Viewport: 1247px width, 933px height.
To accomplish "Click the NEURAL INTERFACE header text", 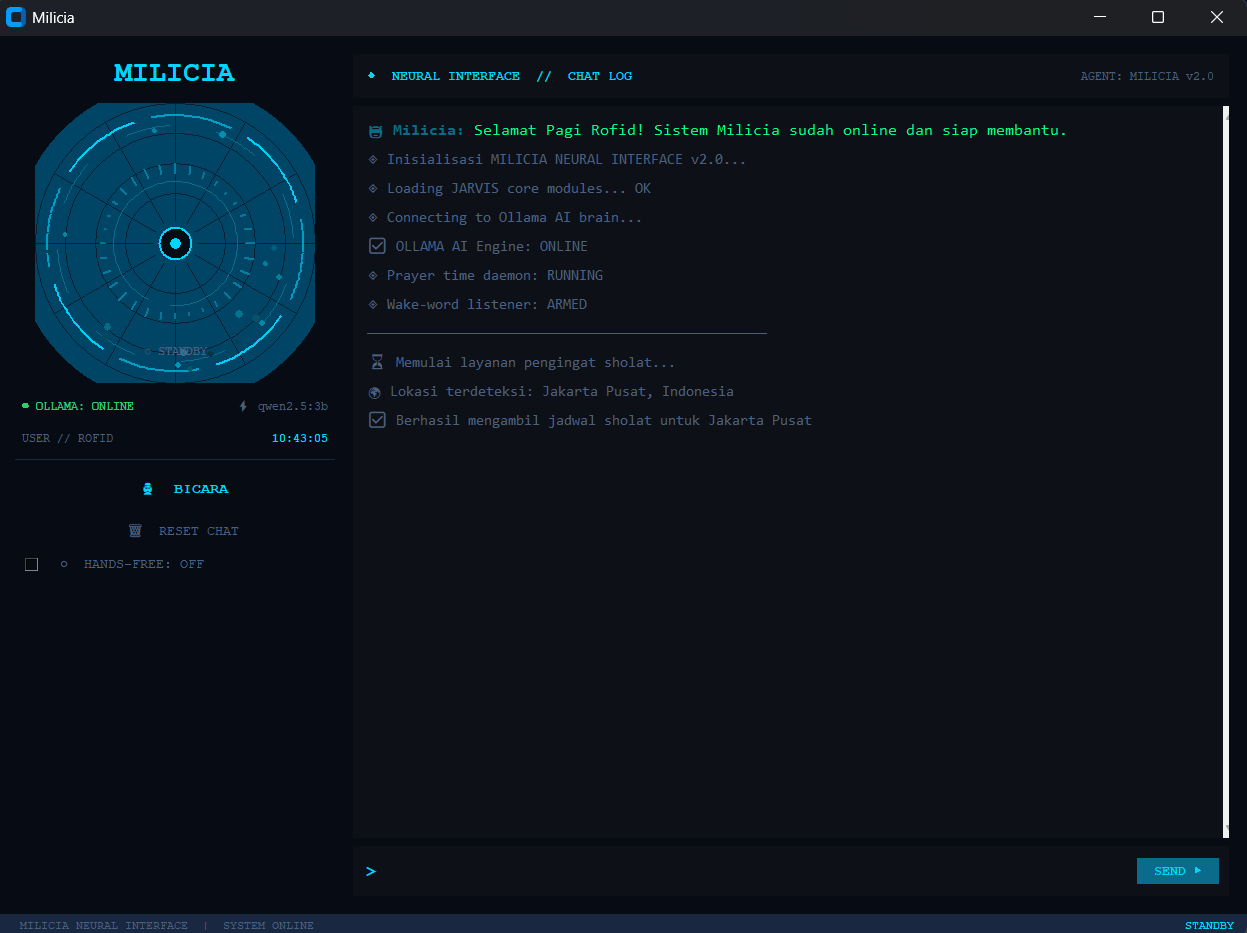I will click(456, 76).
